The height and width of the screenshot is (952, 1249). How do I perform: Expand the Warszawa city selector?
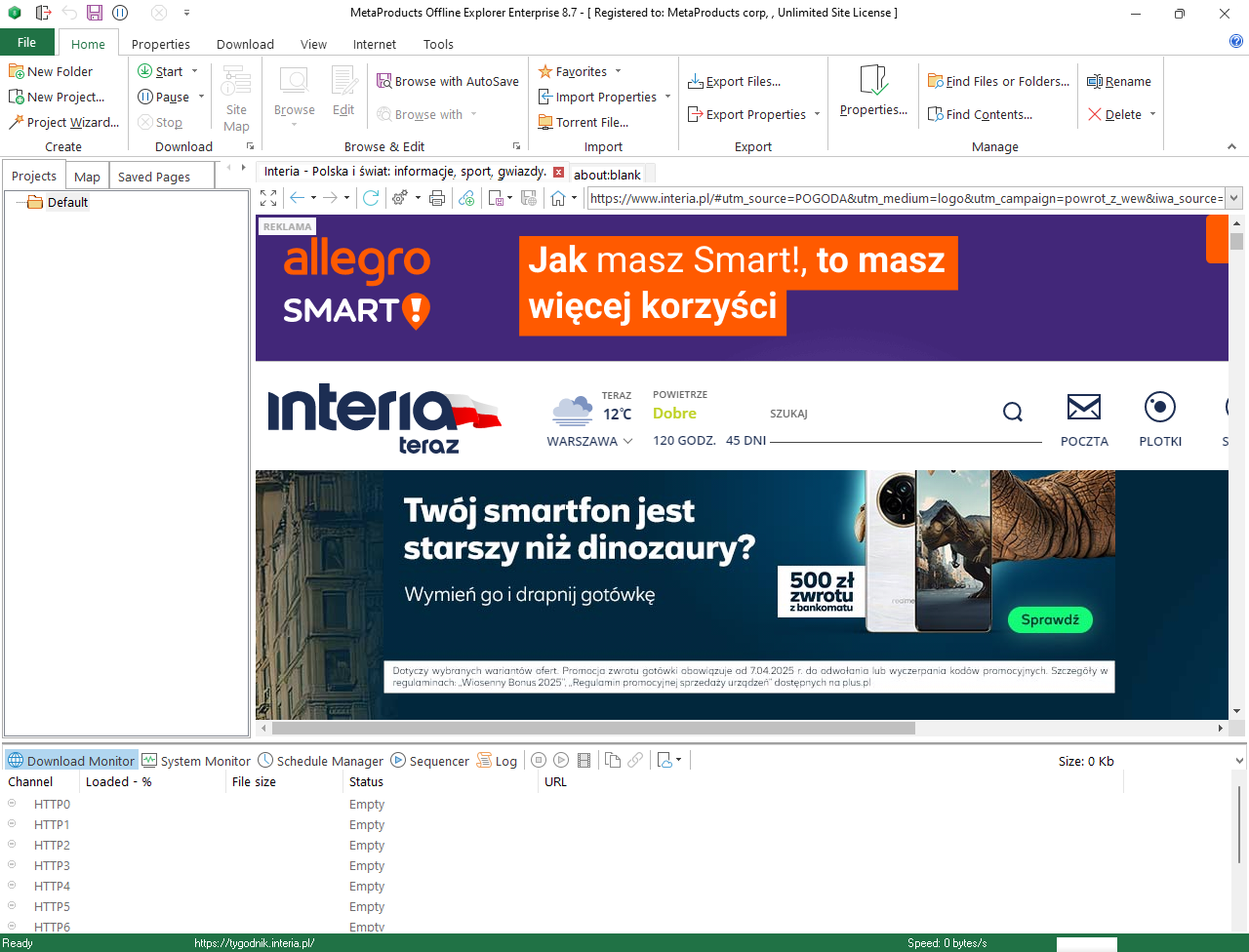(x=589, y=441)
